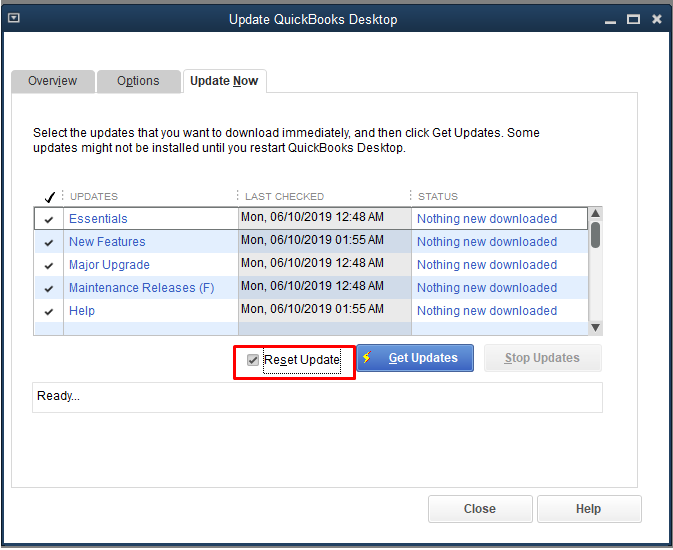This screenshot has height=550, width=673.
Task: Click the updates list scroll down arrow
Action: (x=595, y=328)
